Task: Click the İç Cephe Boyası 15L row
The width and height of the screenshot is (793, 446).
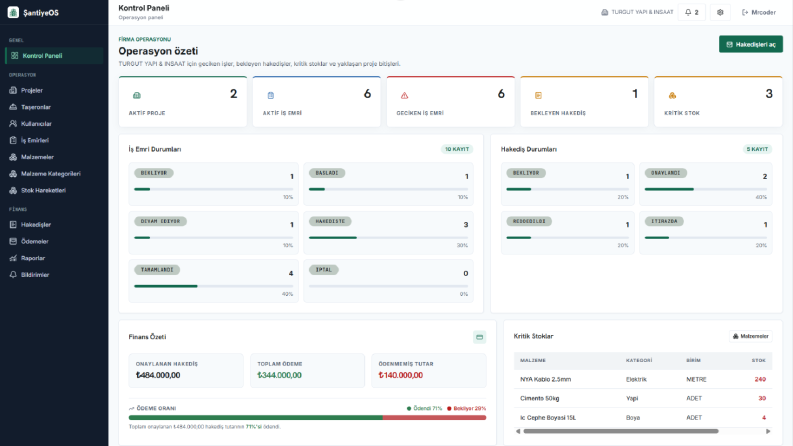Action: click(643, 418)
